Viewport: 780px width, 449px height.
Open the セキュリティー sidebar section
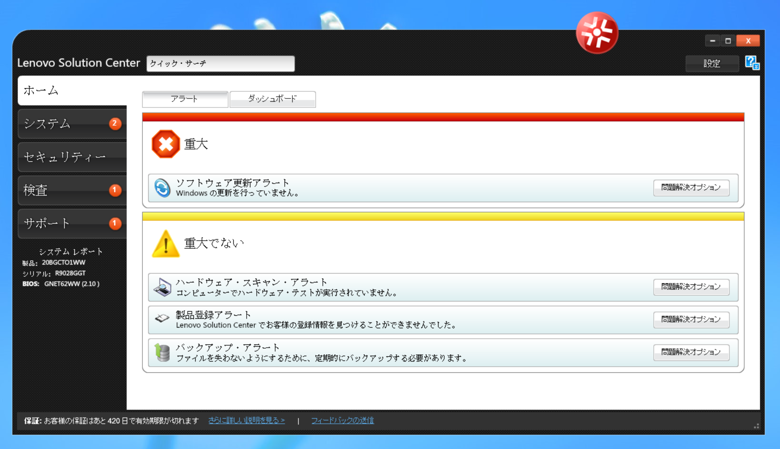click(x=72, y=157)
